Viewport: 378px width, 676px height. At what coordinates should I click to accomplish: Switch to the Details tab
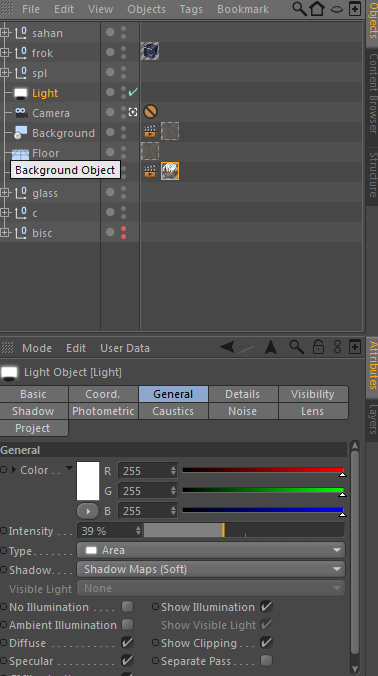(x=243, y=394)
